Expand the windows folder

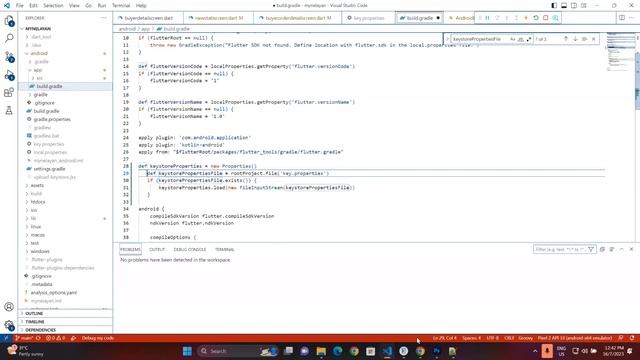pos(40,251)
